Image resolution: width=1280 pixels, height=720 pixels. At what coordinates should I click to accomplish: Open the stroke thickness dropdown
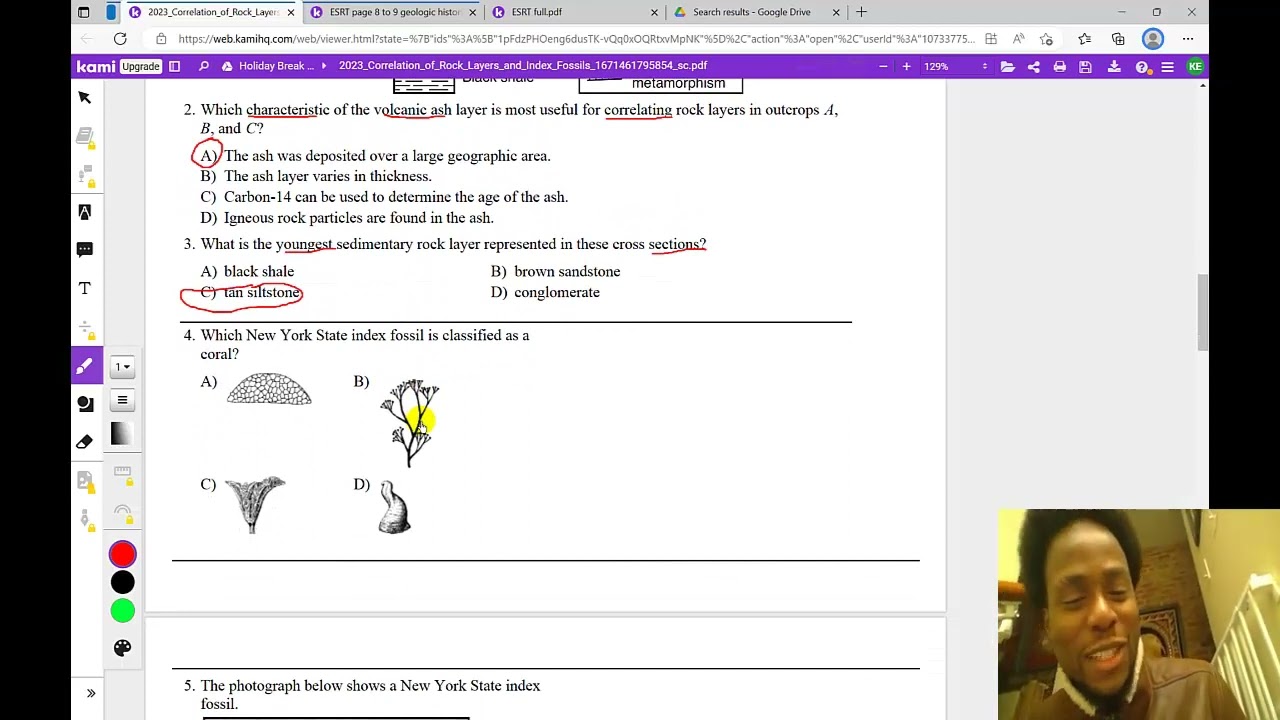122,367
